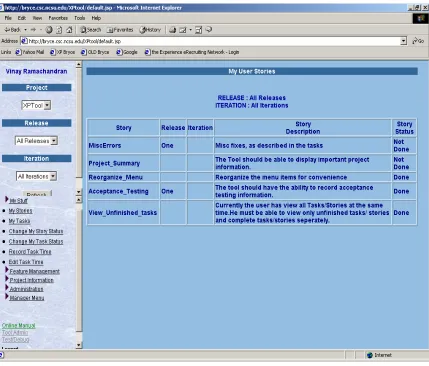Viewport: 429px width, 366px height.
Task: Click the lower sidebar scroll-down arrow
Action: coord(79,345)
